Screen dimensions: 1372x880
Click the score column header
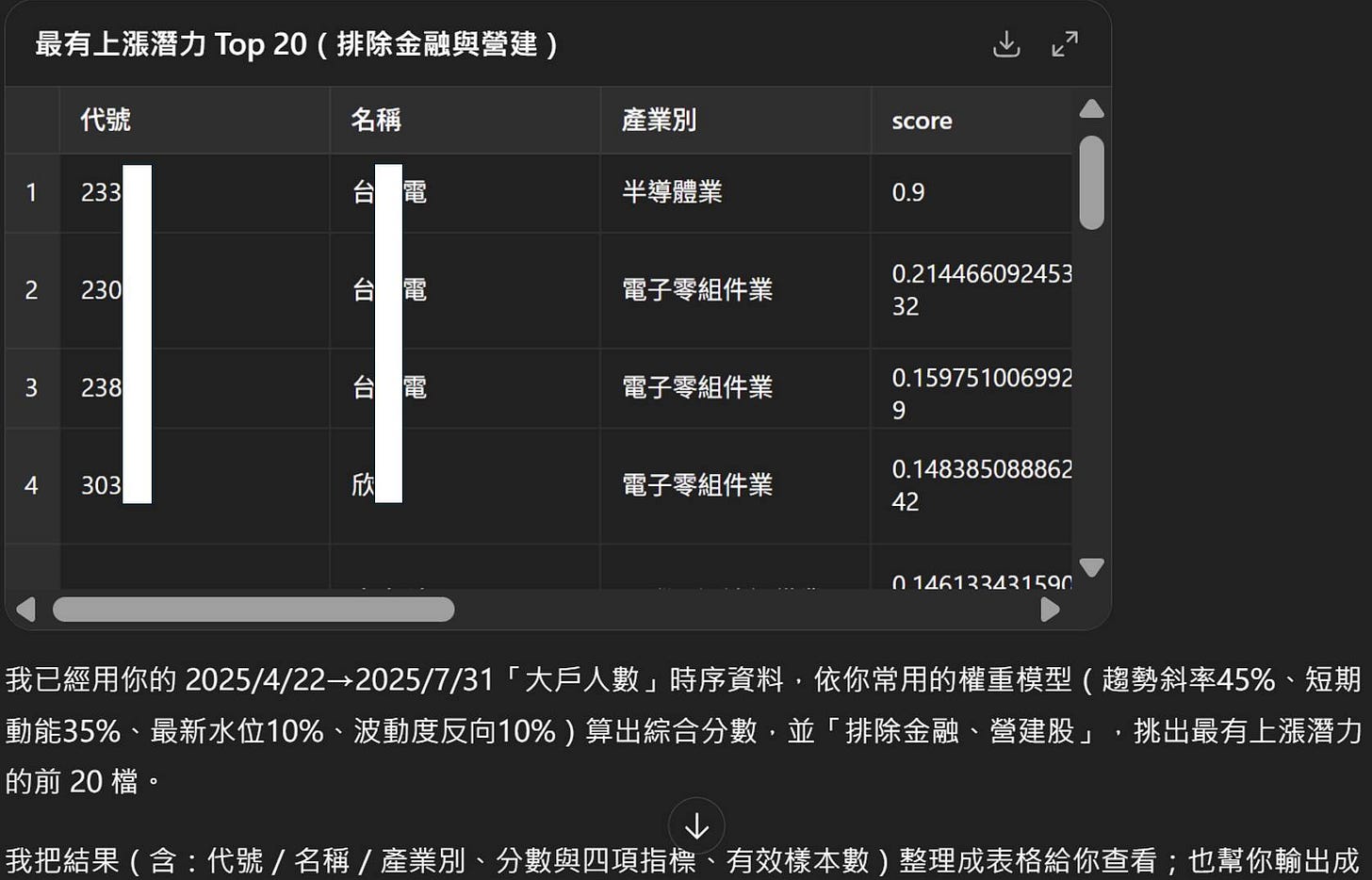tap(922, 121)
